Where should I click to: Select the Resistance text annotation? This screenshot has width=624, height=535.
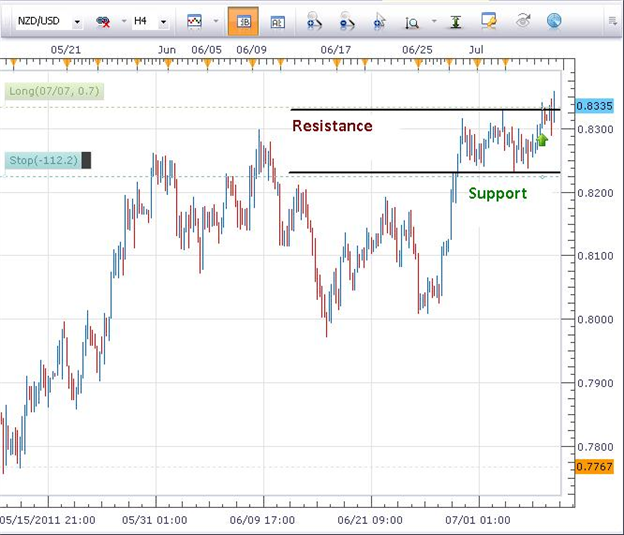(x=332, y=126)
